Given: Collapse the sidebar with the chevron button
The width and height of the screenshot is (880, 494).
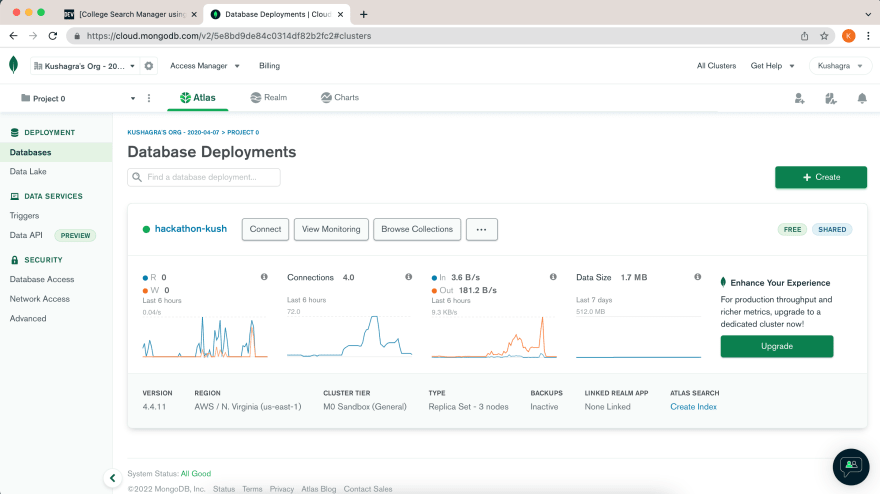Looking at the screenshot, I should [112, 478].
